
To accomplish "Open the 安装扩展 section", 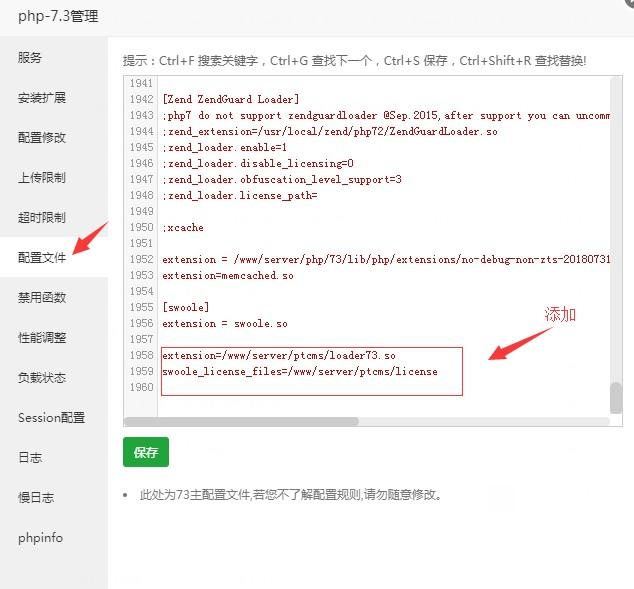I will point(41,97).
